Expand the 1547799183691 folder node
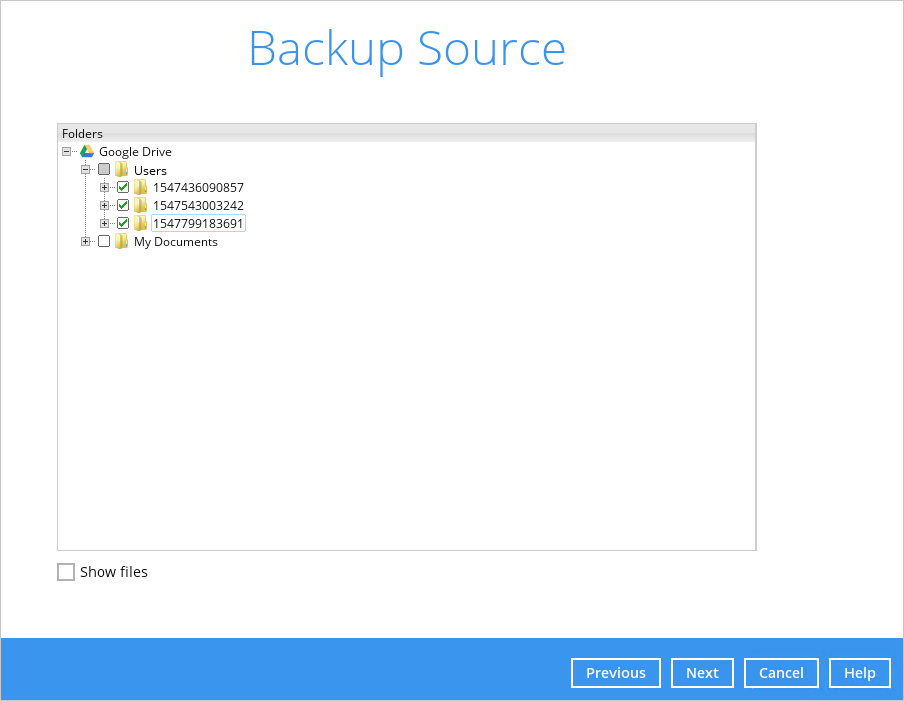Image resolution: width=904 pixels, height=701 pixels. click(x=104, y=223)
